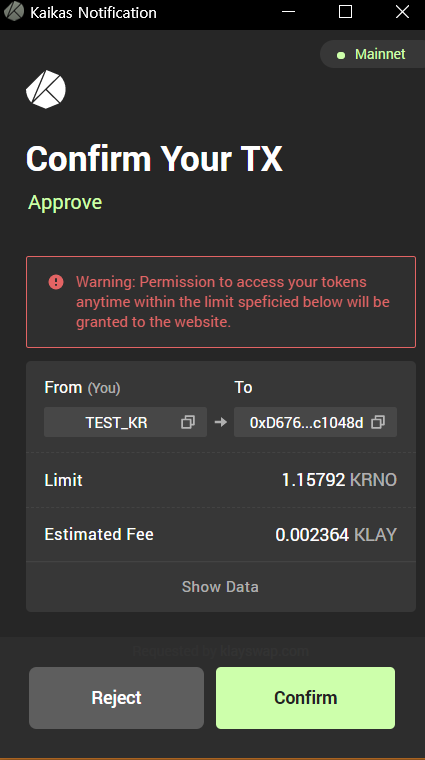
Task: Minimize the Kaikas Notification window
Action: point(288,12)
